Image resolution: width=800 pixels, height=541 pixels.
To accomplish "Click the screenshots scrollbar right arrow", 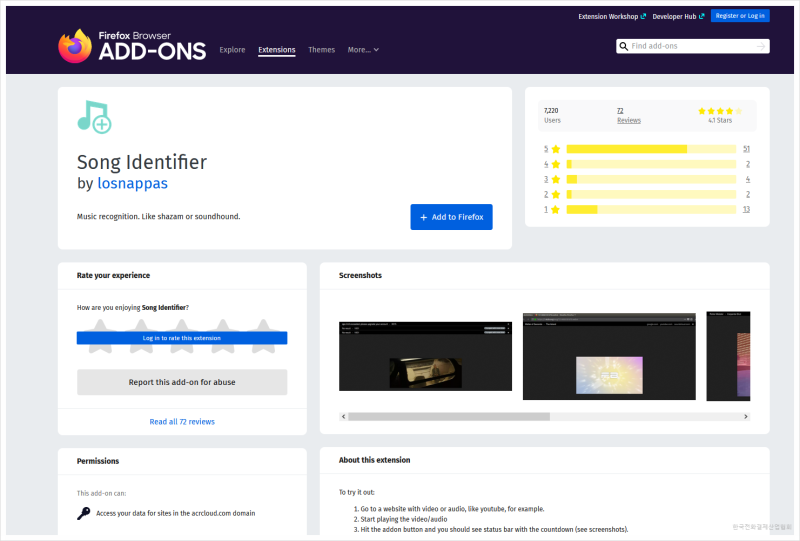I will 746,416.
